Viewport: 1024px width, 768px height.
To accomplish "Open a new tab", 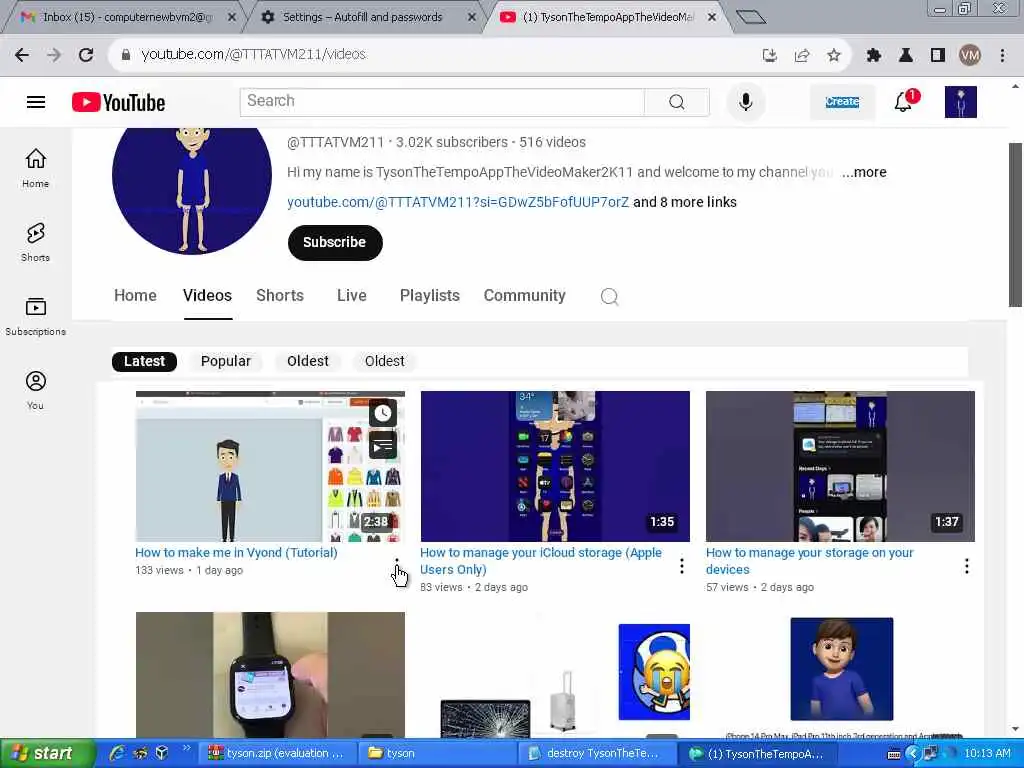I will pyautogui.click(x=750, y=17).
